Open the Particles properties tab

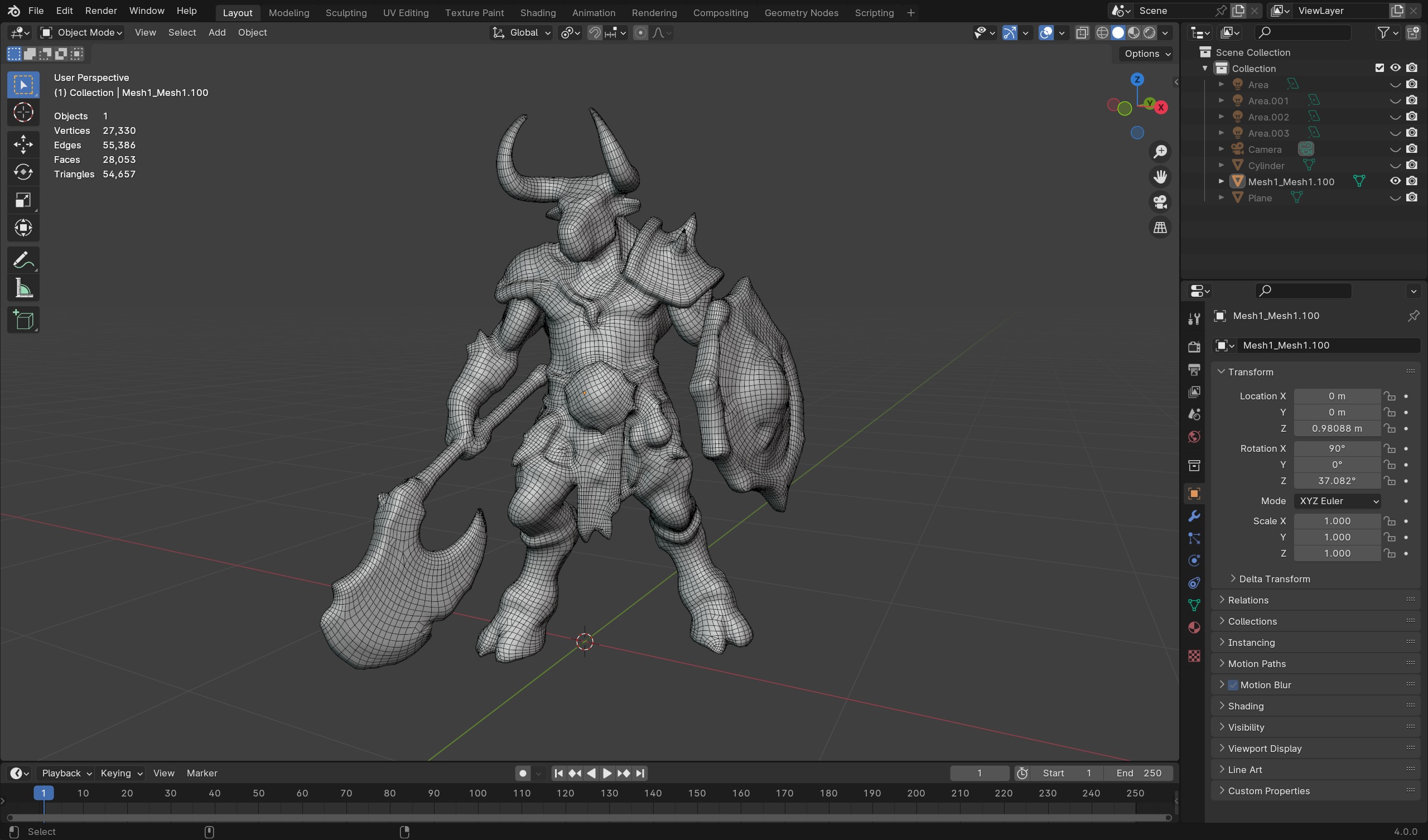click(1194, 538)
